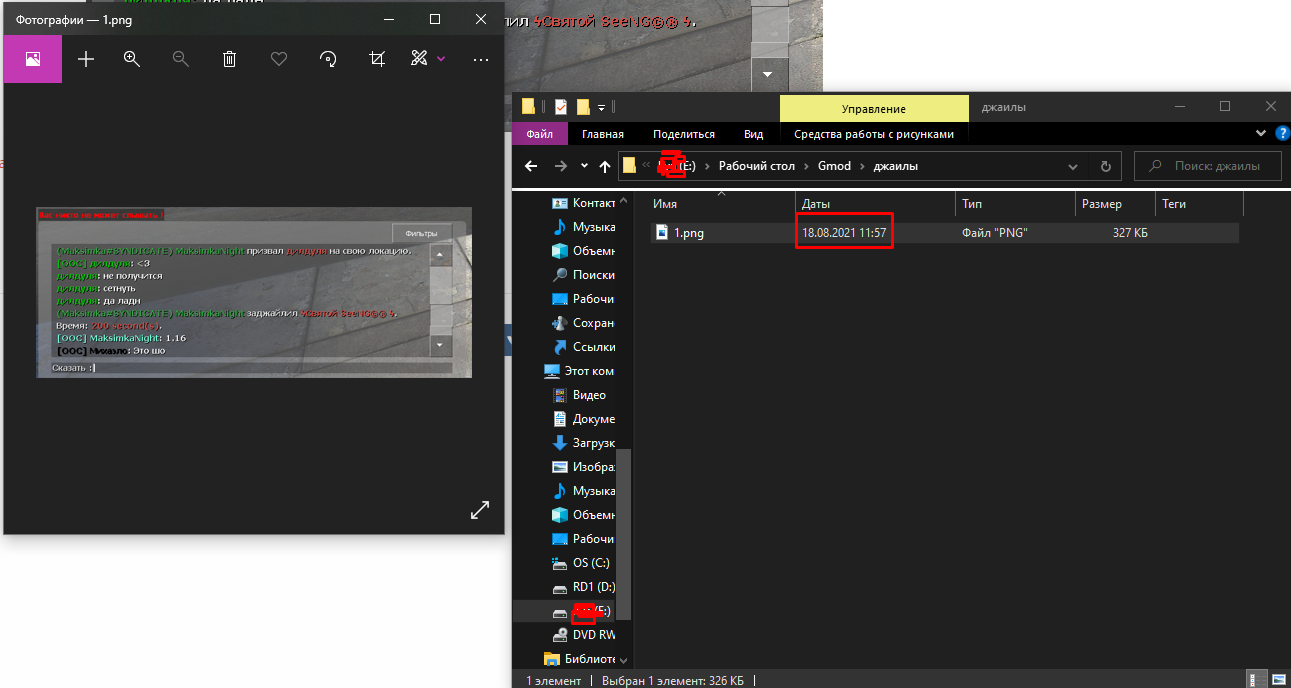Open Ссылки in the navigation pane
Viewport: 1291px width, 688px height.
click(x=584, y=347)
